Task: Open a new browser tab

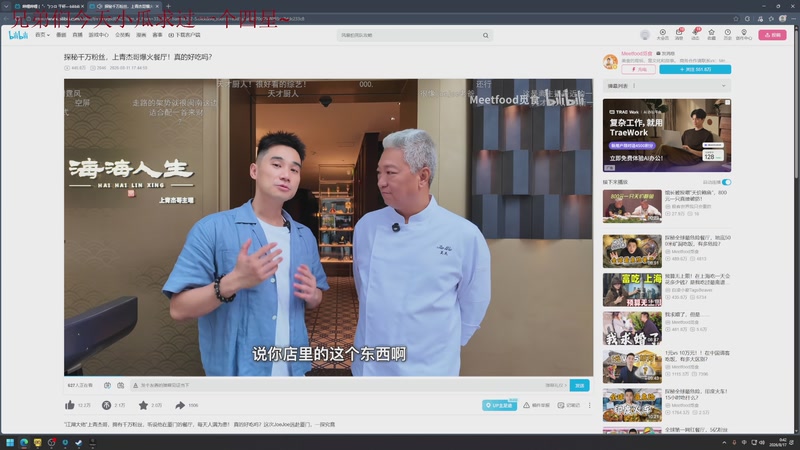Action: (168, 6)
